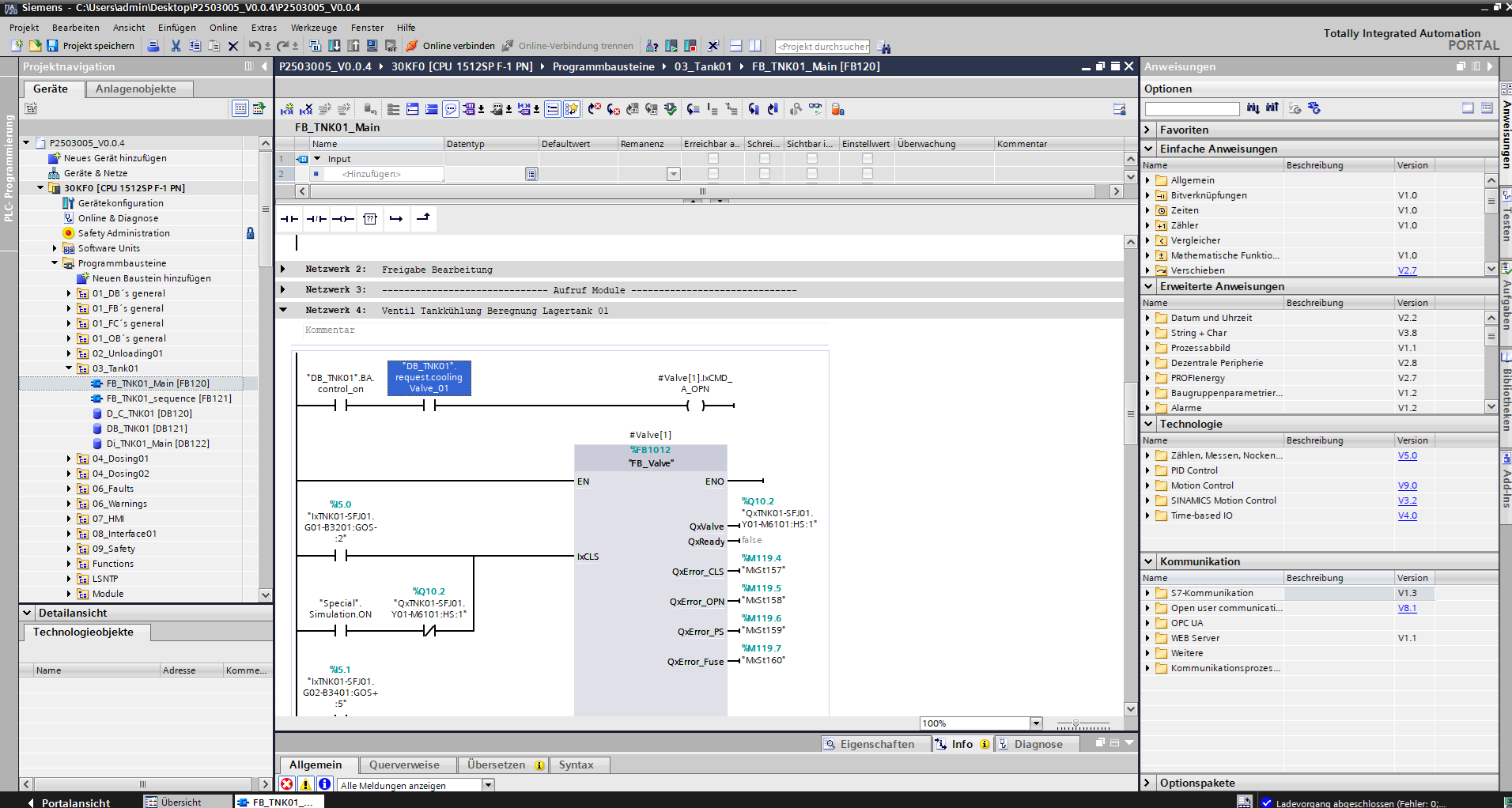Select the normally open contact element
This screenshot has width=1512, height=808.
pyautogui.click(x=289, y=219)
